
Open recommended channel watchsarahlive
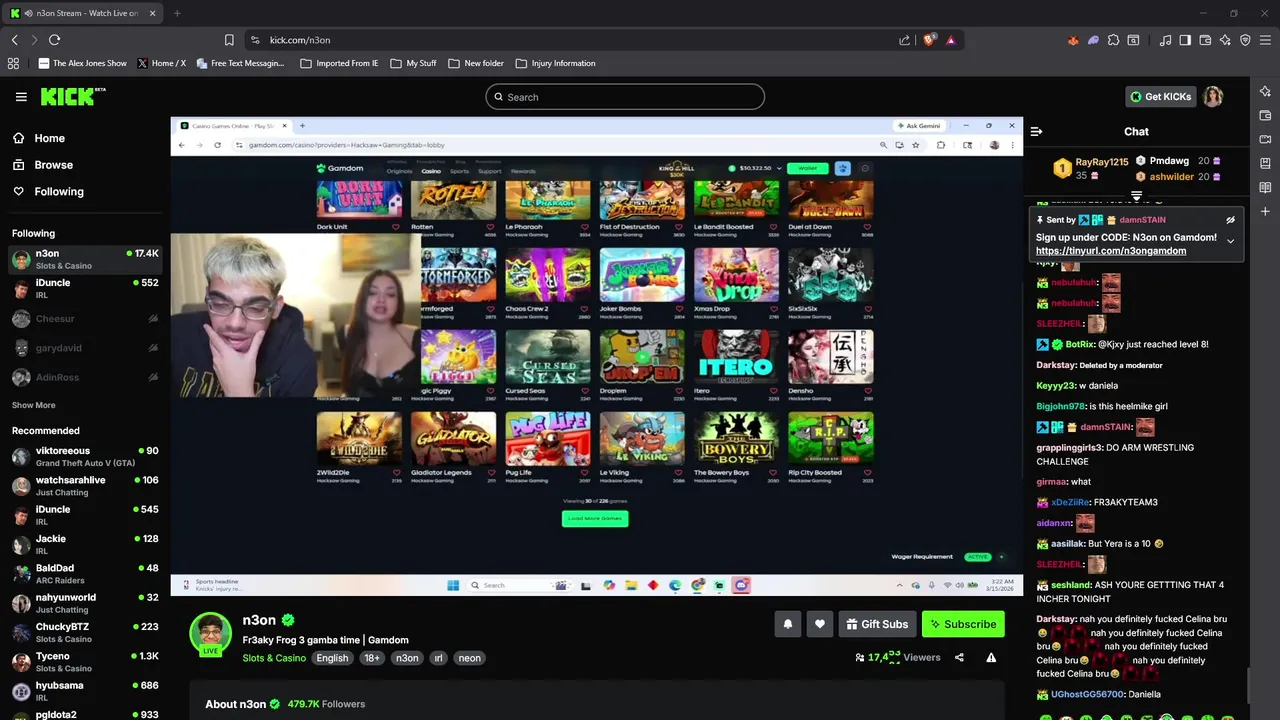coord(85,486)
